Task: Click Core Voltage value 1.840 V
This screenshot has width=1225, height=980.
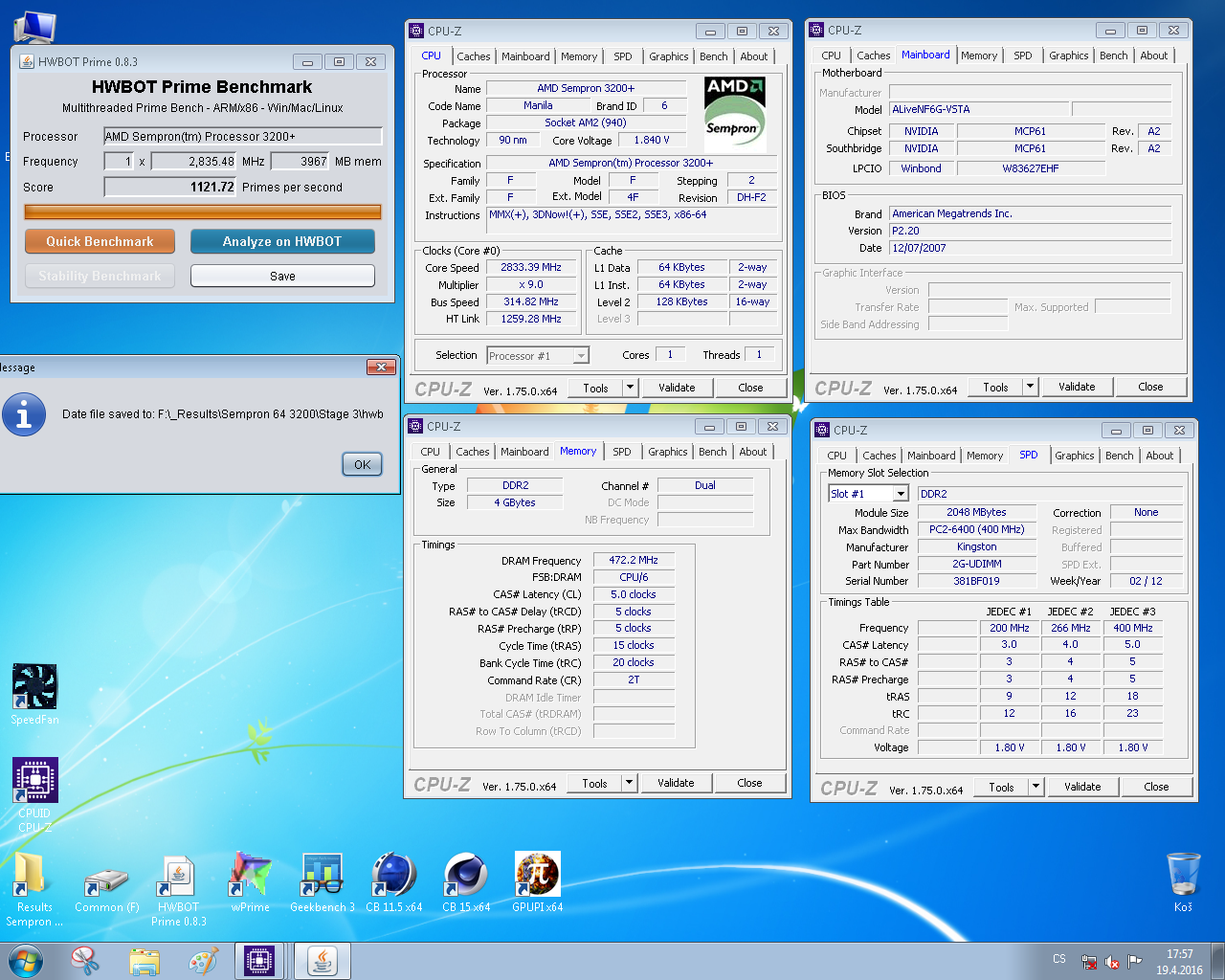Action: pyautogui.click(x=652, y=140)
